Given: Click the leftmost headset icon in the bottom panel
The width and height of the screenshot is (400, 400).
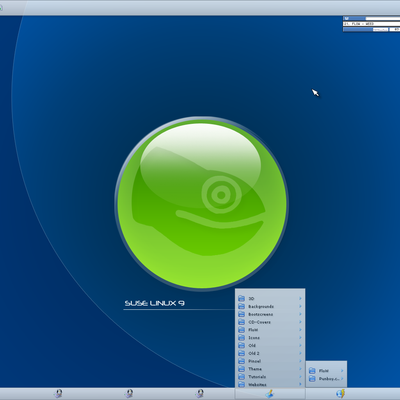Looking at the screenshot, I should (x=58, y=394).
